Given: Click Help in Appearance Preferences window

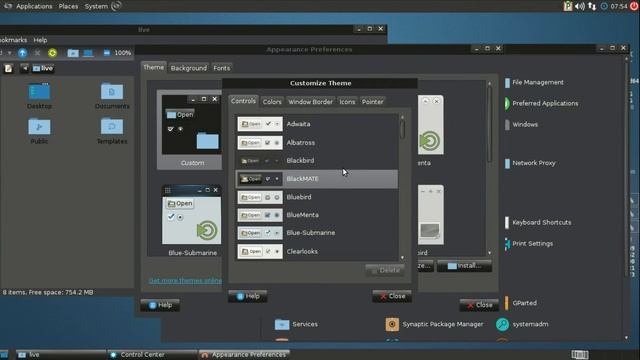Looking at the screenshot, I should 160,305.
